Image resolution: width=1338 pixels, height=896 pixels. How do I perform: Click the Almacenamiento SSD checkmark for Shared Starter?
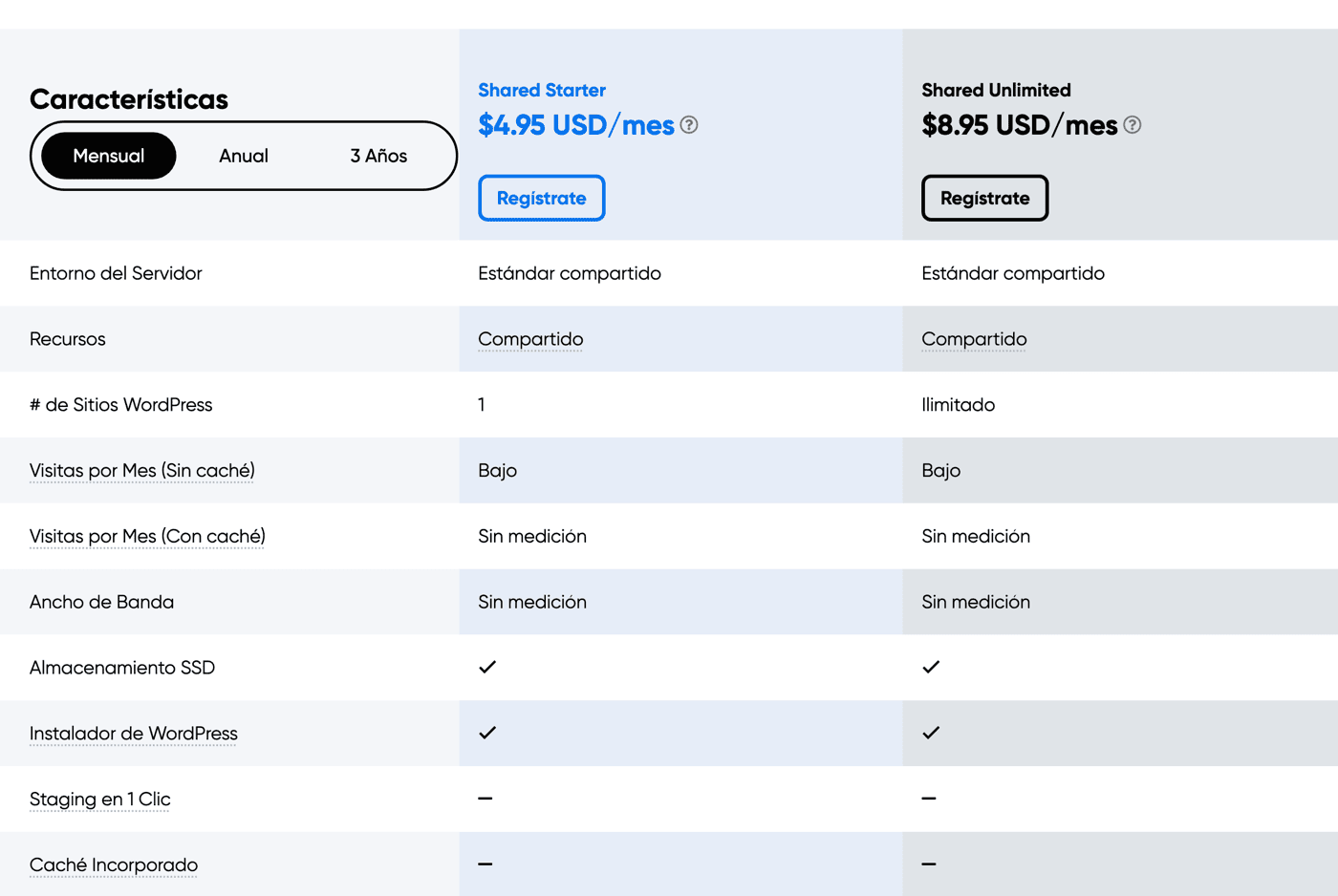[x=487, y=667]
